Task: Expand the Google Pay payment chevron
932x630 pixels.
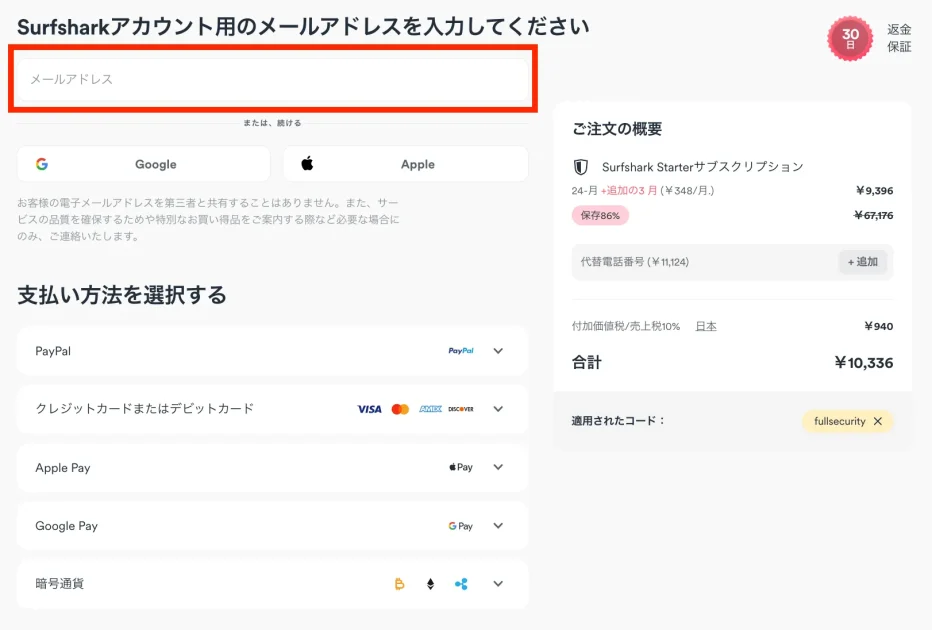Action: point(498,525)
